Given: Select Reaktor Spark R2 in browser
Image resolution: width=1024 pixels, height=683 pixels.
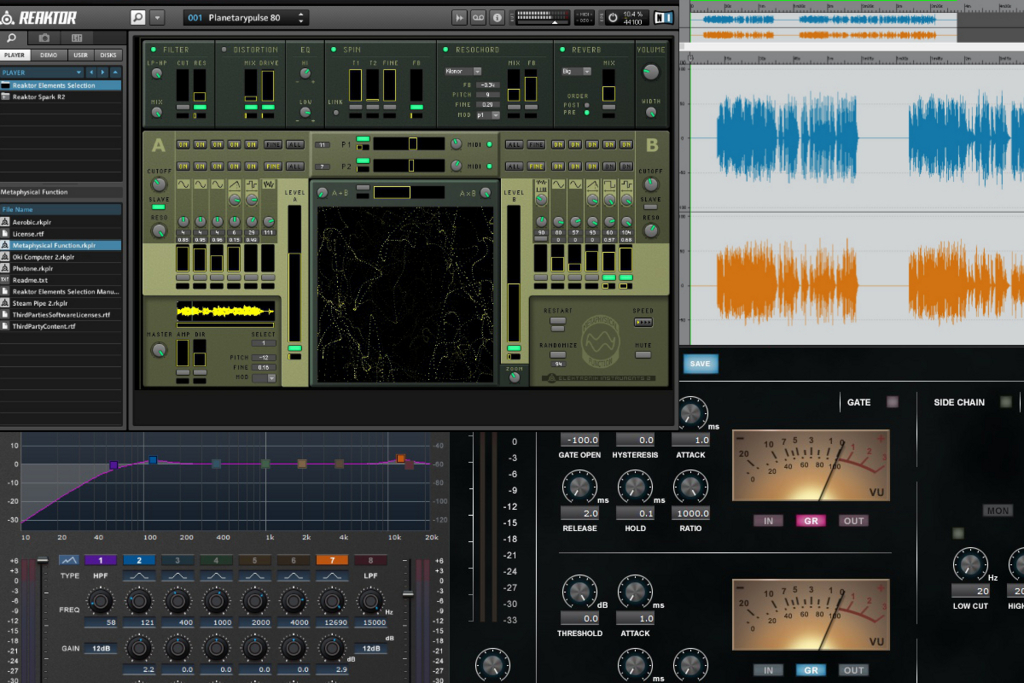Looking at the screenshot, I should tap(61, 97).
